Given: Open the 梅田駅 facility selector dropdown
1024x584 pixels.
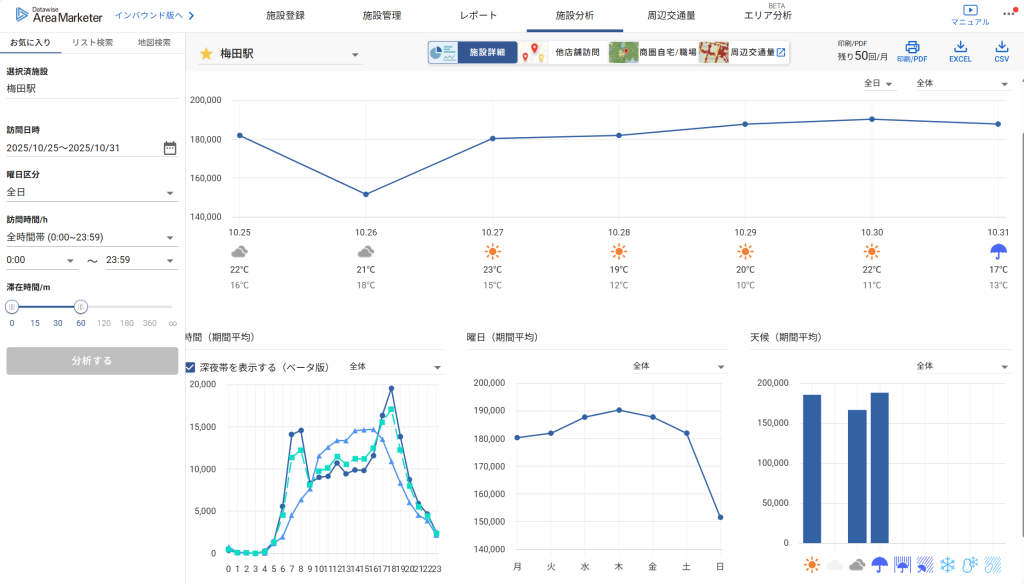Looking at the screenshot, I should 355,55.
